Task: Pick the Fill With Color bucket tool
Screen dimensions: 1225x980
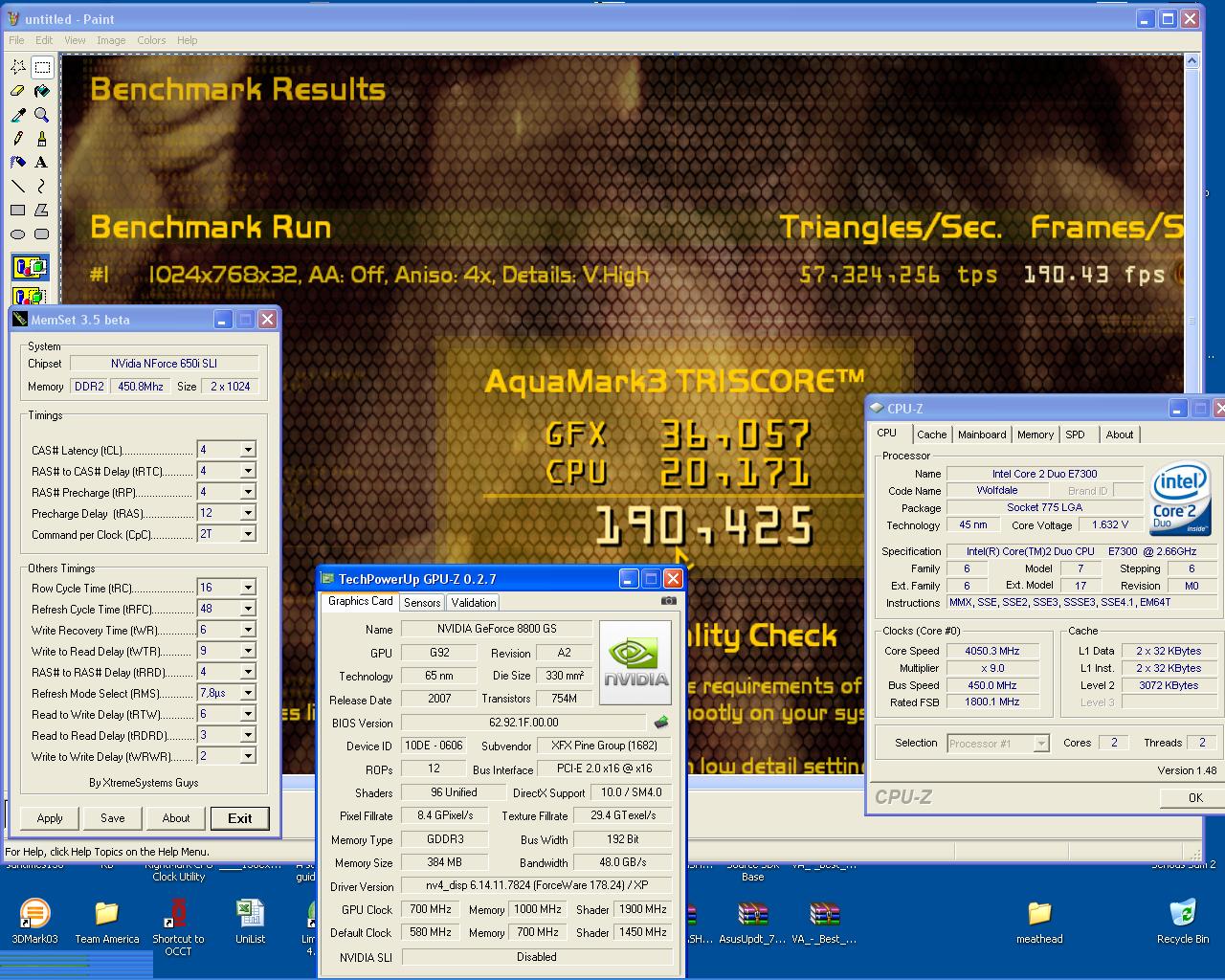Action: point(42,91)
